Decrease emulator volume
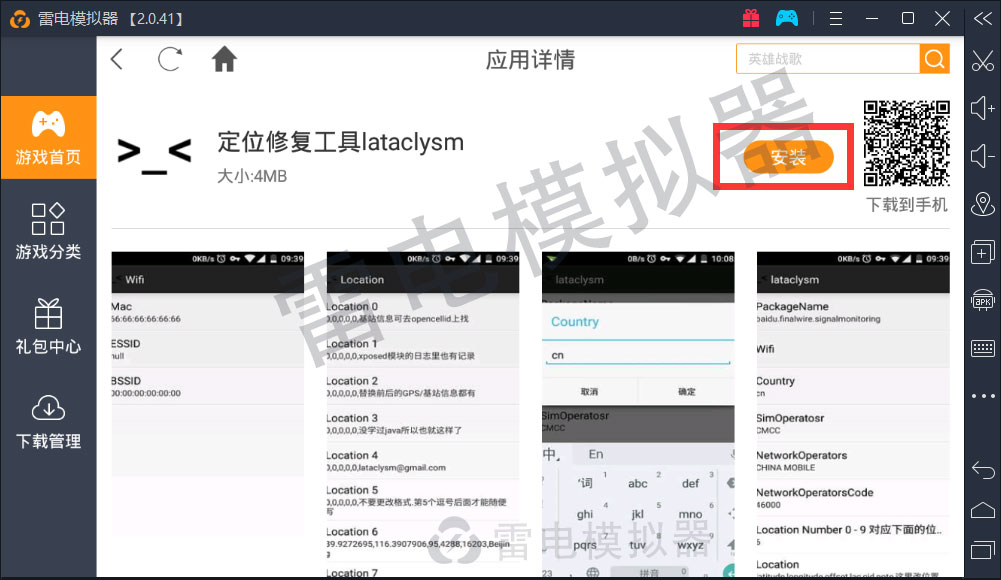This screenshot has height=580, width=1001. [x=982, y=155]
